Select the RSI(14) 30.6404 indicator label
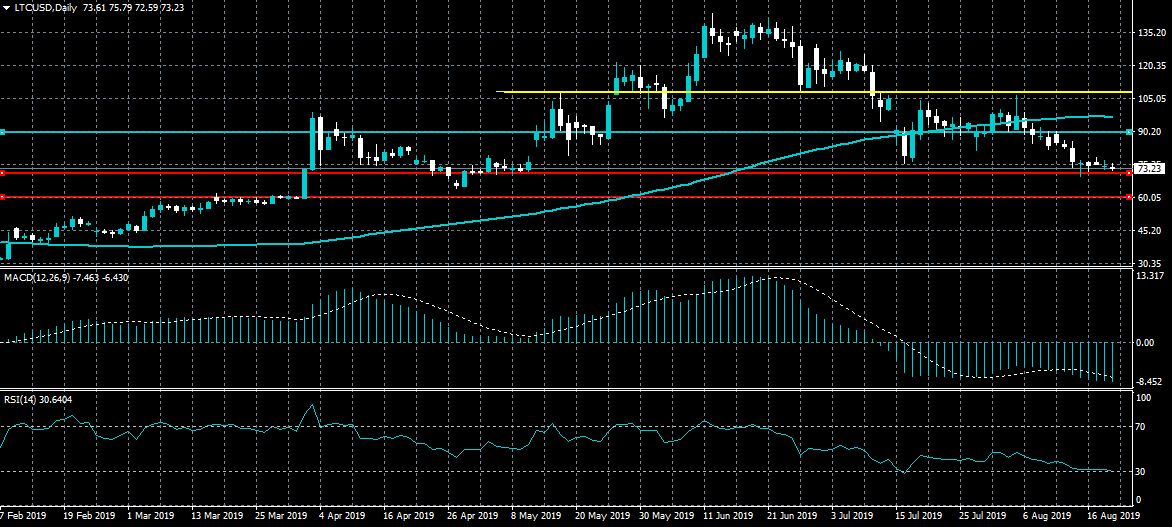 [38, 399]
